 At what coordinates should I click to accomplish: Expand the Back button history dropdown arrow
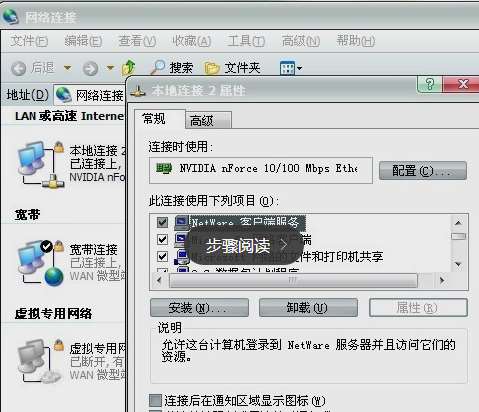click(68, 68)
